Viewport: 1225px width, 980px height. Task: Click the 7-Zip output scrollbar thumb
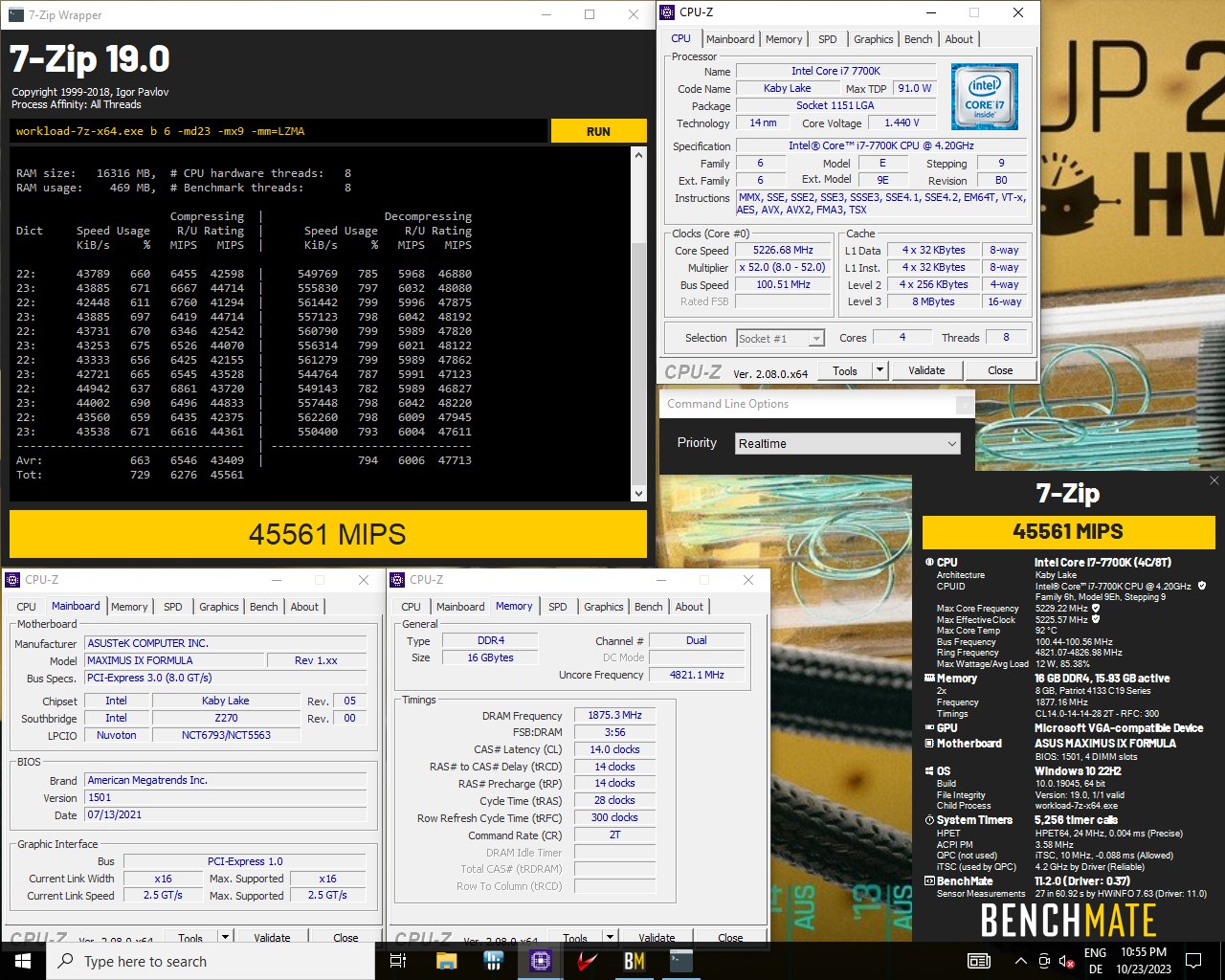coord(639,364)
